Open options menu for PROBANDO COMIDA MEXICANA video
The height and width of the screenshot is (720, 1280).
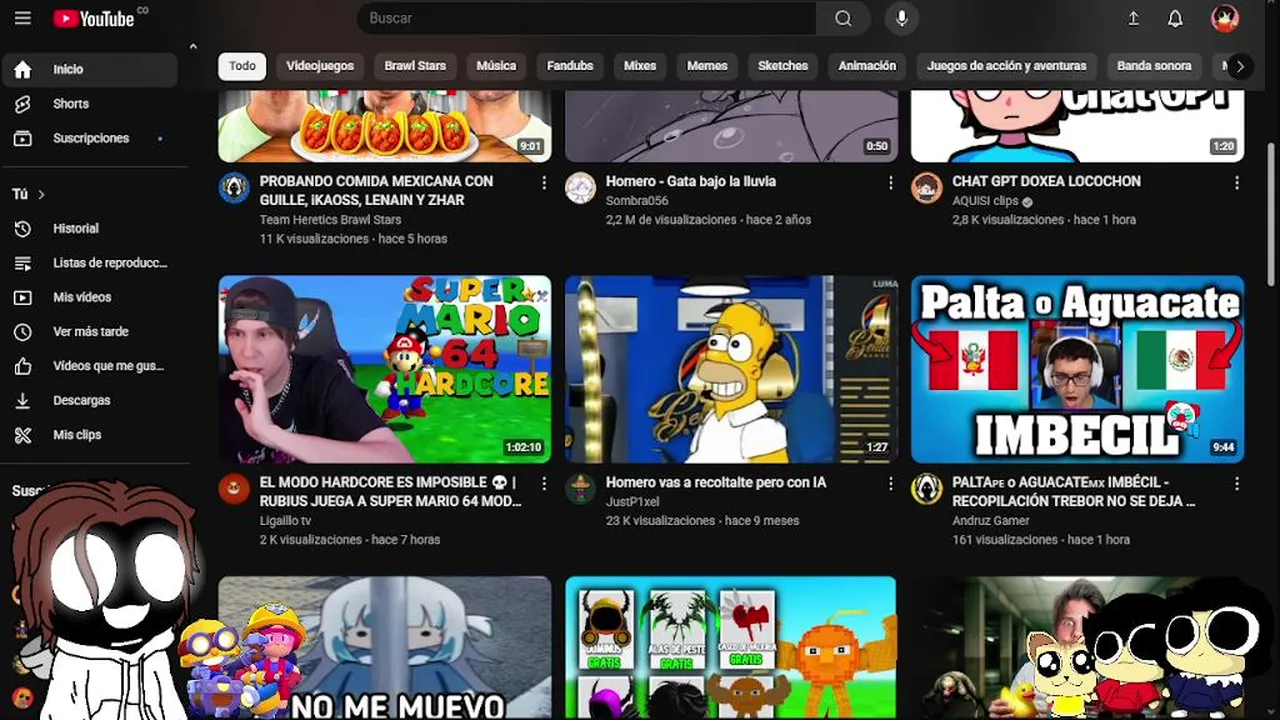tap(544, 183)
